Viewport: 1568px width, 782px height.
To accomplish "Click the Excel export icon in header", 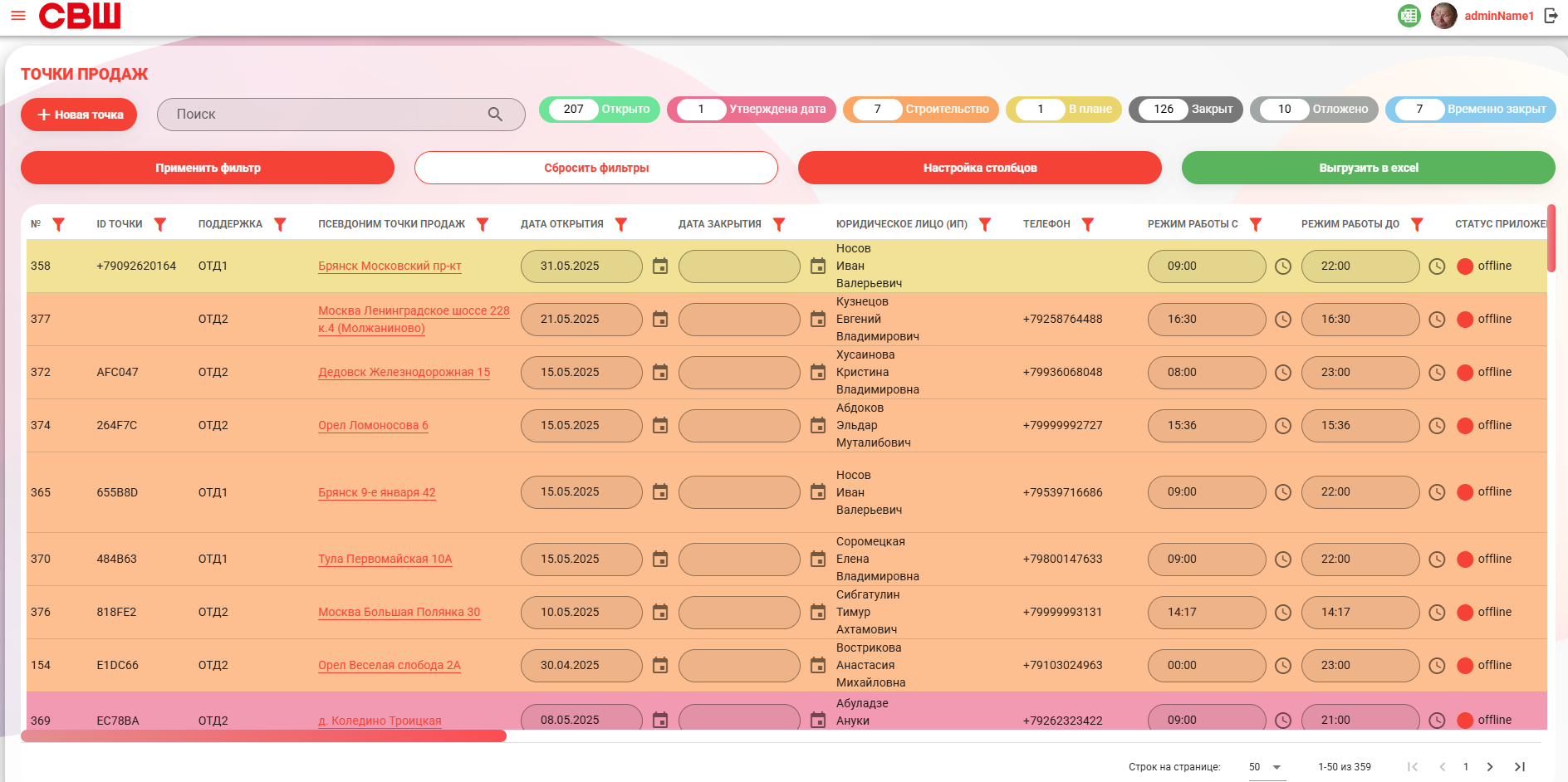I will point(1409,16).
